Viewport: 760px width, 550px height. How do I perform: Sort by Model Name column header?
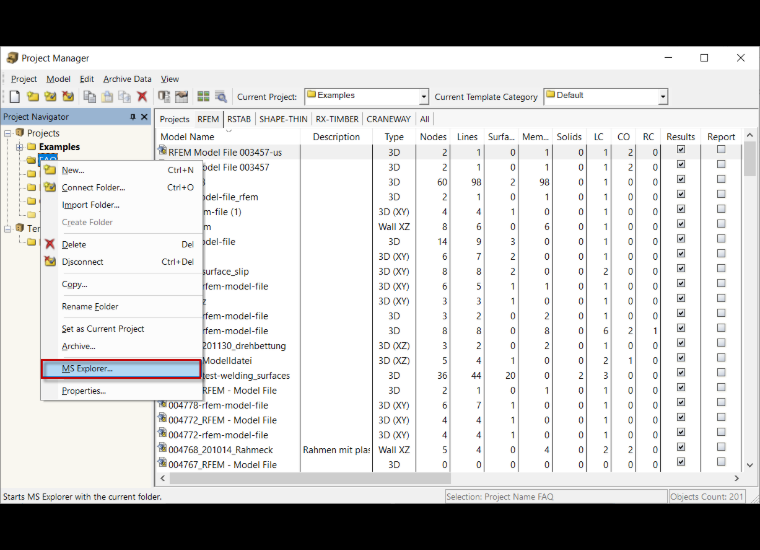228,137
